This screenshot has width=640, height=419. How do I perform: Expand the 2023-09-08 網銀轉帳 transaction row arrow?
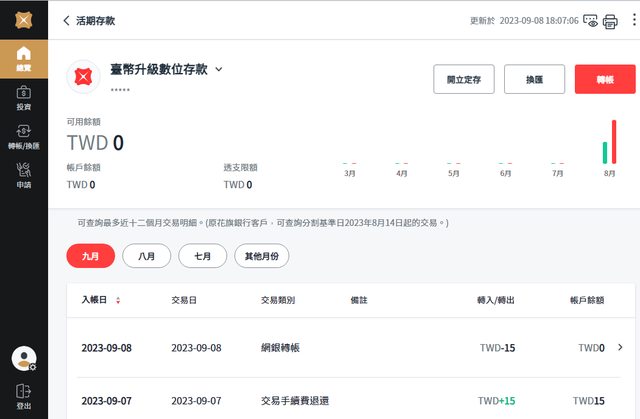[620, 347]
